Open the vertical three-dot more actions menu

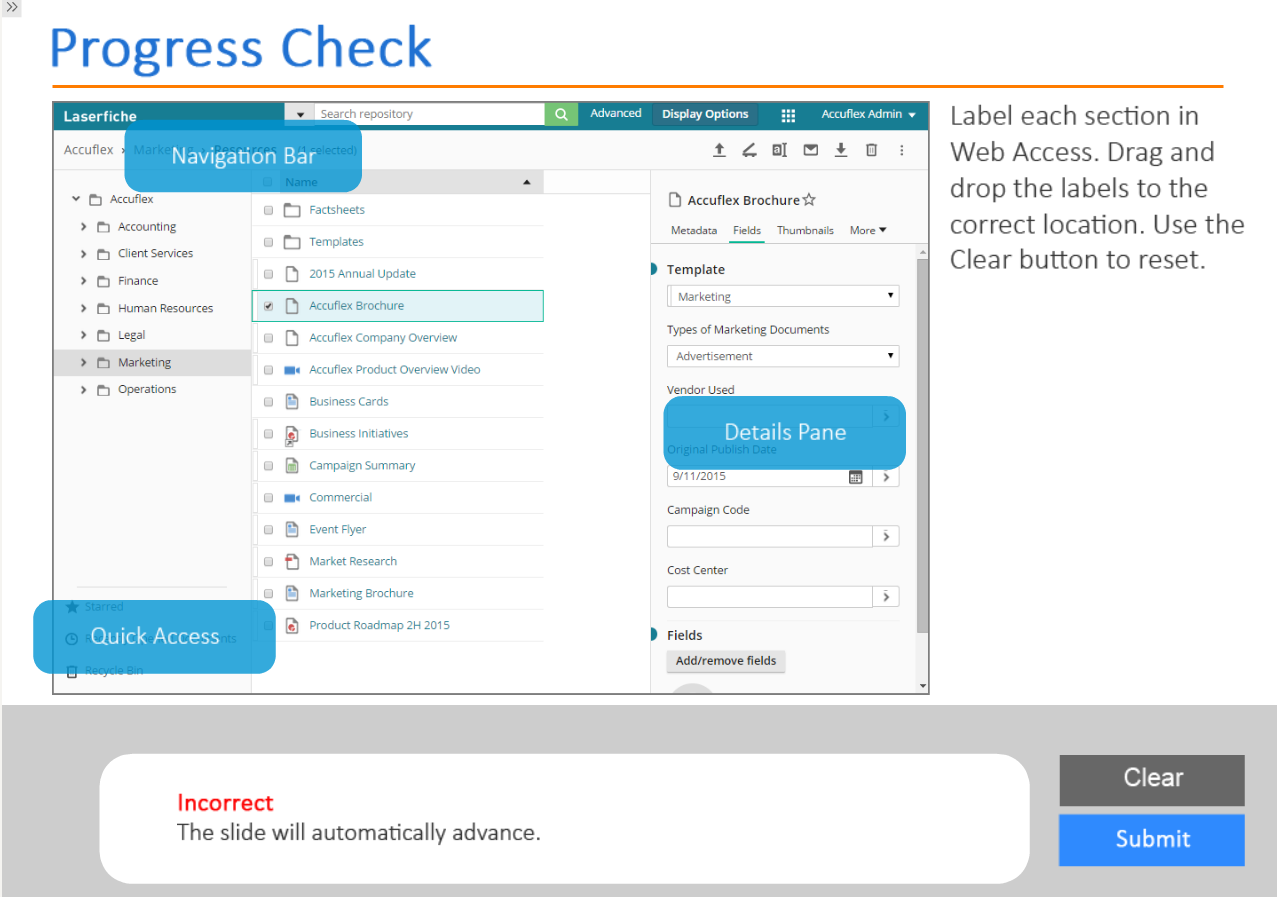(x=901, y=150)
